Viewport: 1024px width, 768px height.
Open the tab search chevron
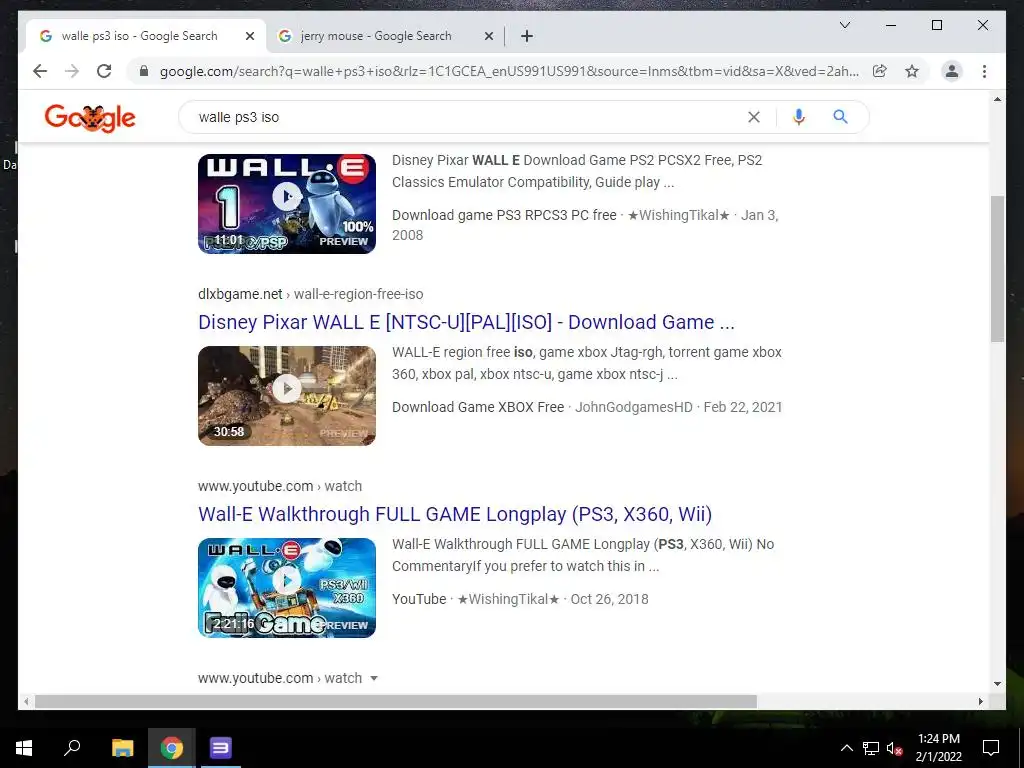pos(844,25)
